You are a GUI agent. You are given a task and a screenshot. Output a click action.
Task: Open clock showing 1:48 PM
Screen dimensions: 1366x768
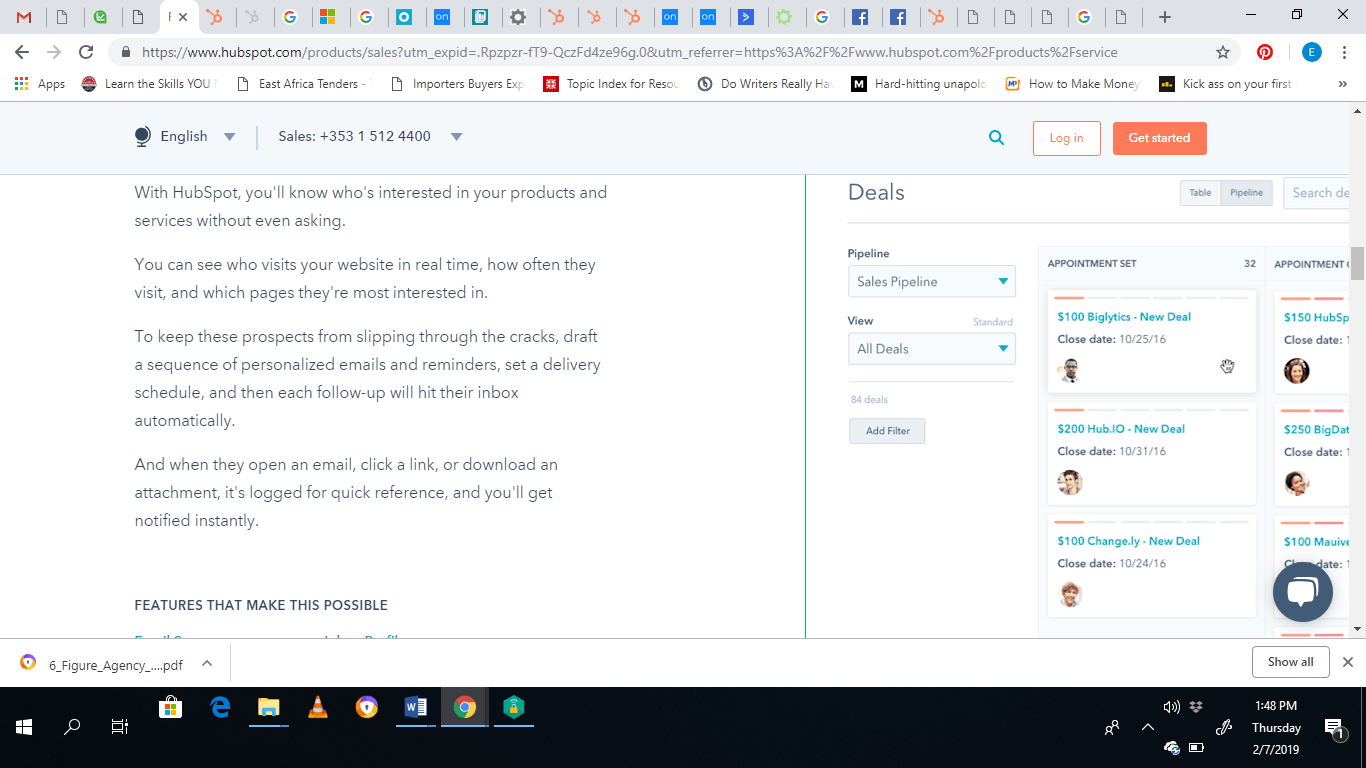pos(1276,707)
